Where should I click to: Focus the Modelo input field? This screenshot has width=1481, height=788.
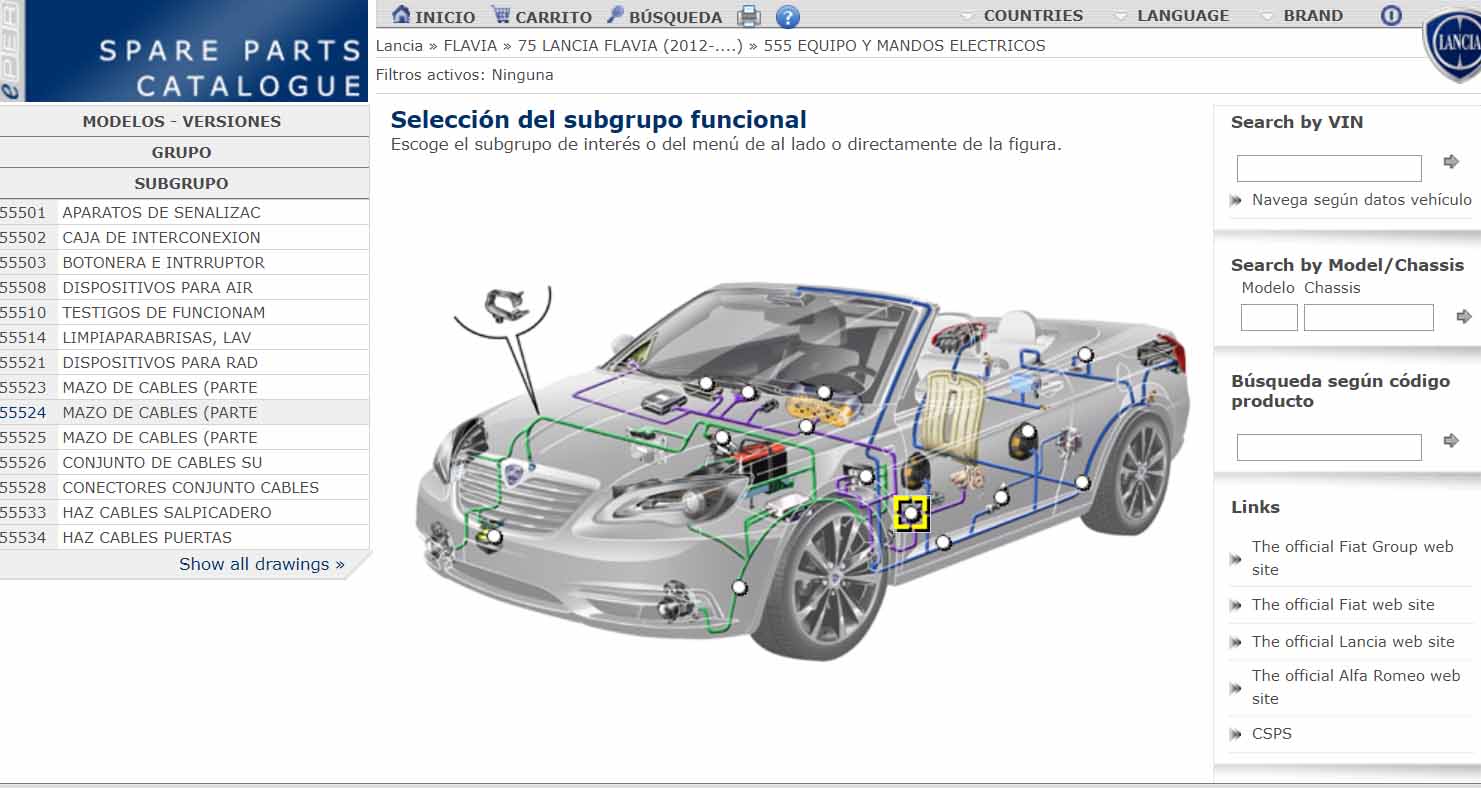1269,317
